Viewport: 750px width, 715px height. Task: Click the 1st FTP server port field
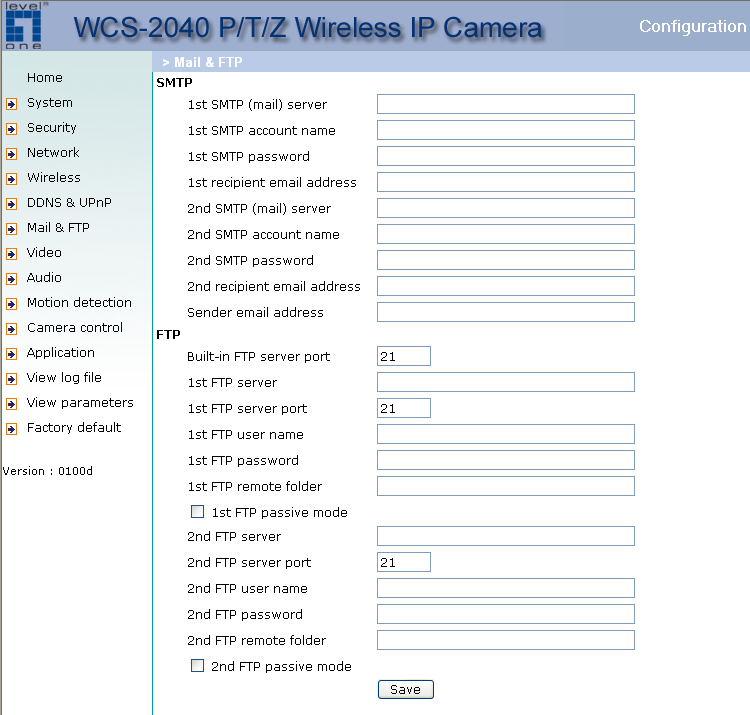pyautogui.click(x=404, y=408)
